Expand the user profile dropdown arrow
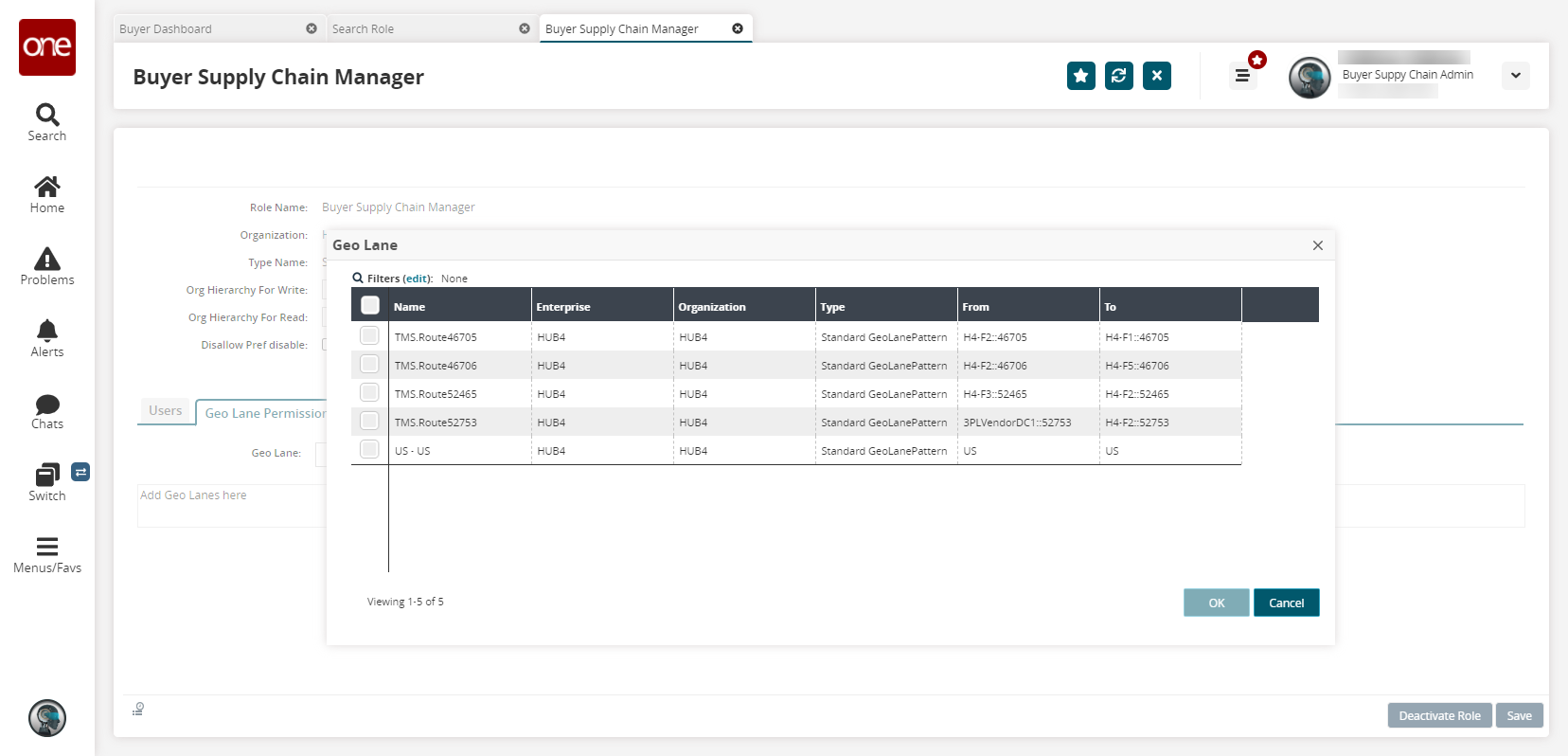 pyautogui.click(x=1515, y=76)
